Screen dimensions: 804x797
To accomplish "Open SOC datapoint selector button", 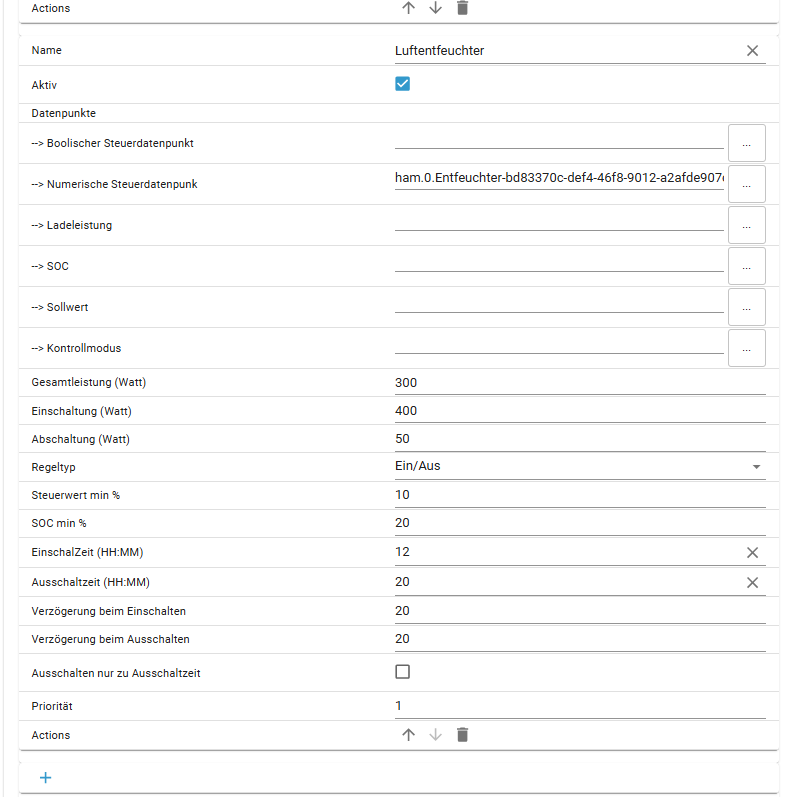I will tap(746, 267).
